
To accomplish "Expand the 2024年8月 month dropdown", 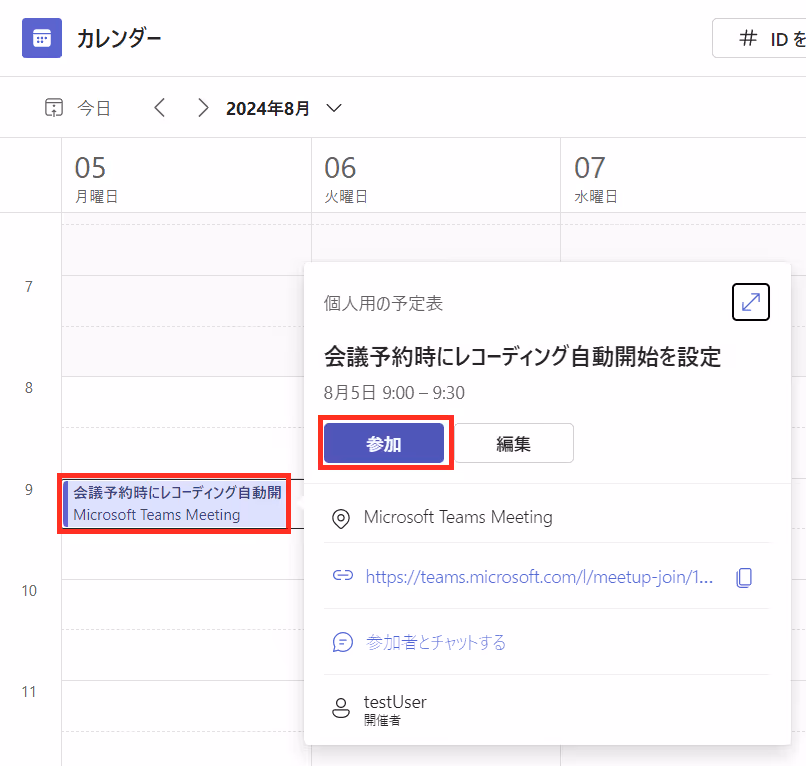I will (334, 108).
